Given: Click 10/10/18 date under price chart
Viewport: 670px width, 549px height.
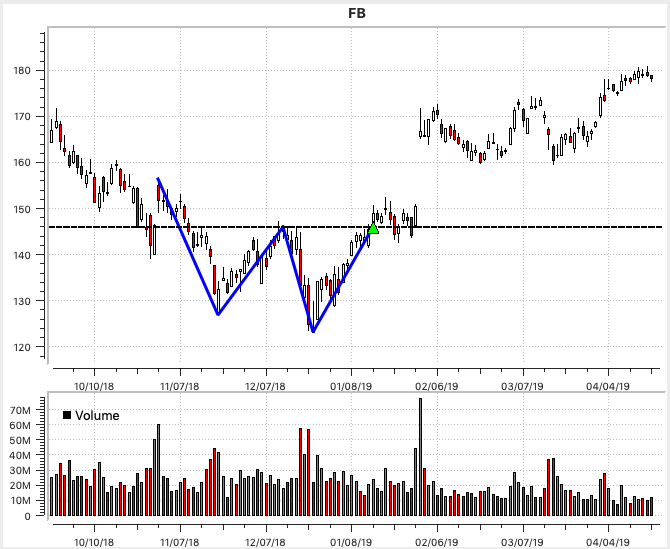Looking at the screenshot, I should (94, 387).
